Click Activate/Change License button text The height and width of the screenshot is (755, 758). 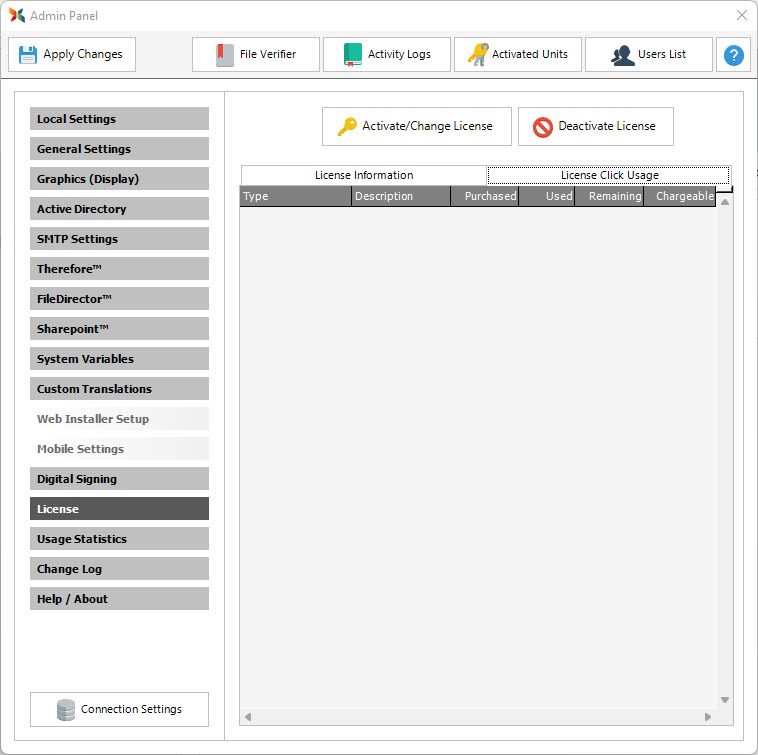point(427,126)
